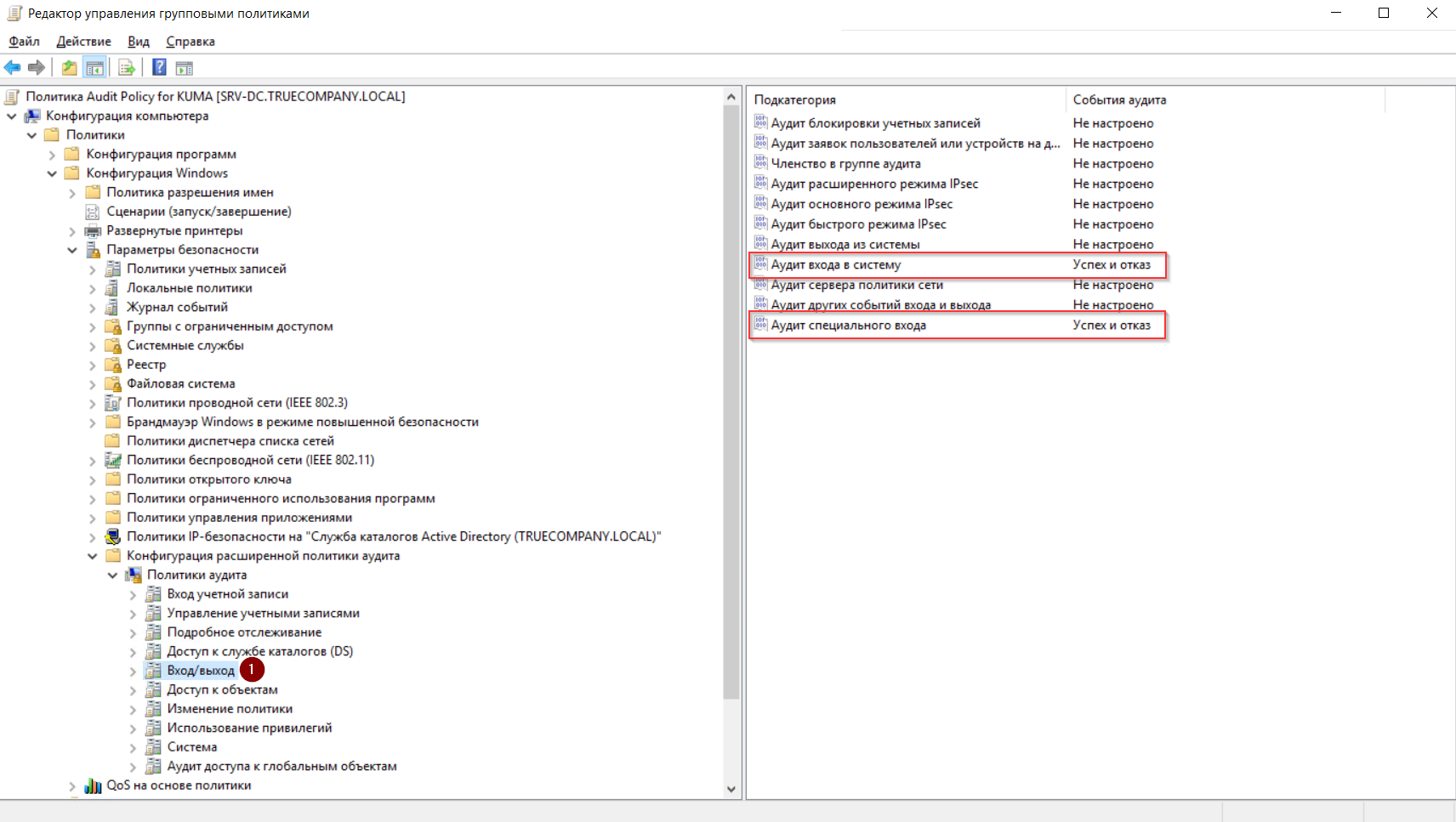The image size is (1456, 822).
Task: Click the blue Back arrow in toolbar
Action: tap(13, 68)
